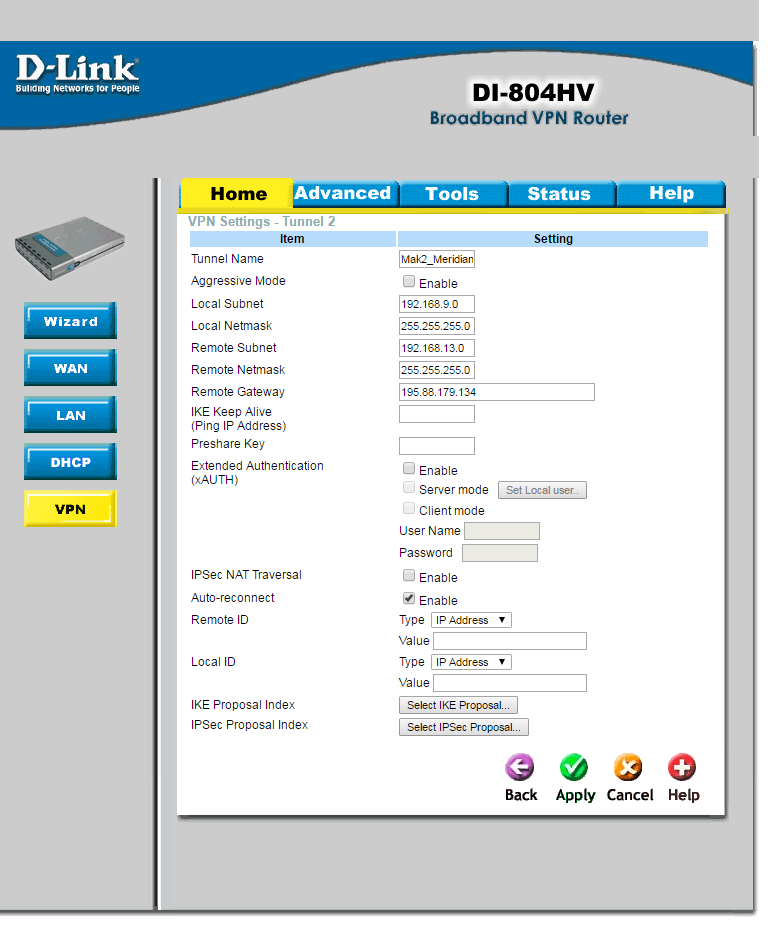The image size is (768, 926).
Task: Click Select IKE Proposal button
Action: click(458, 705)
